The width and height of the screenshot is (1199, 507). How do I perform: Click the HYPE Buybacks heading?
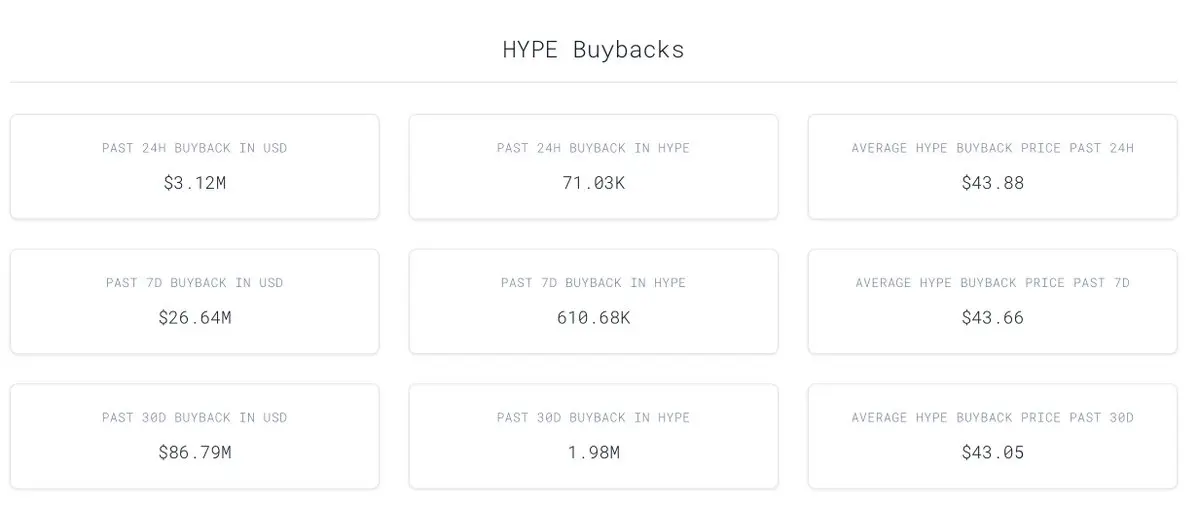tap(593, 50)
